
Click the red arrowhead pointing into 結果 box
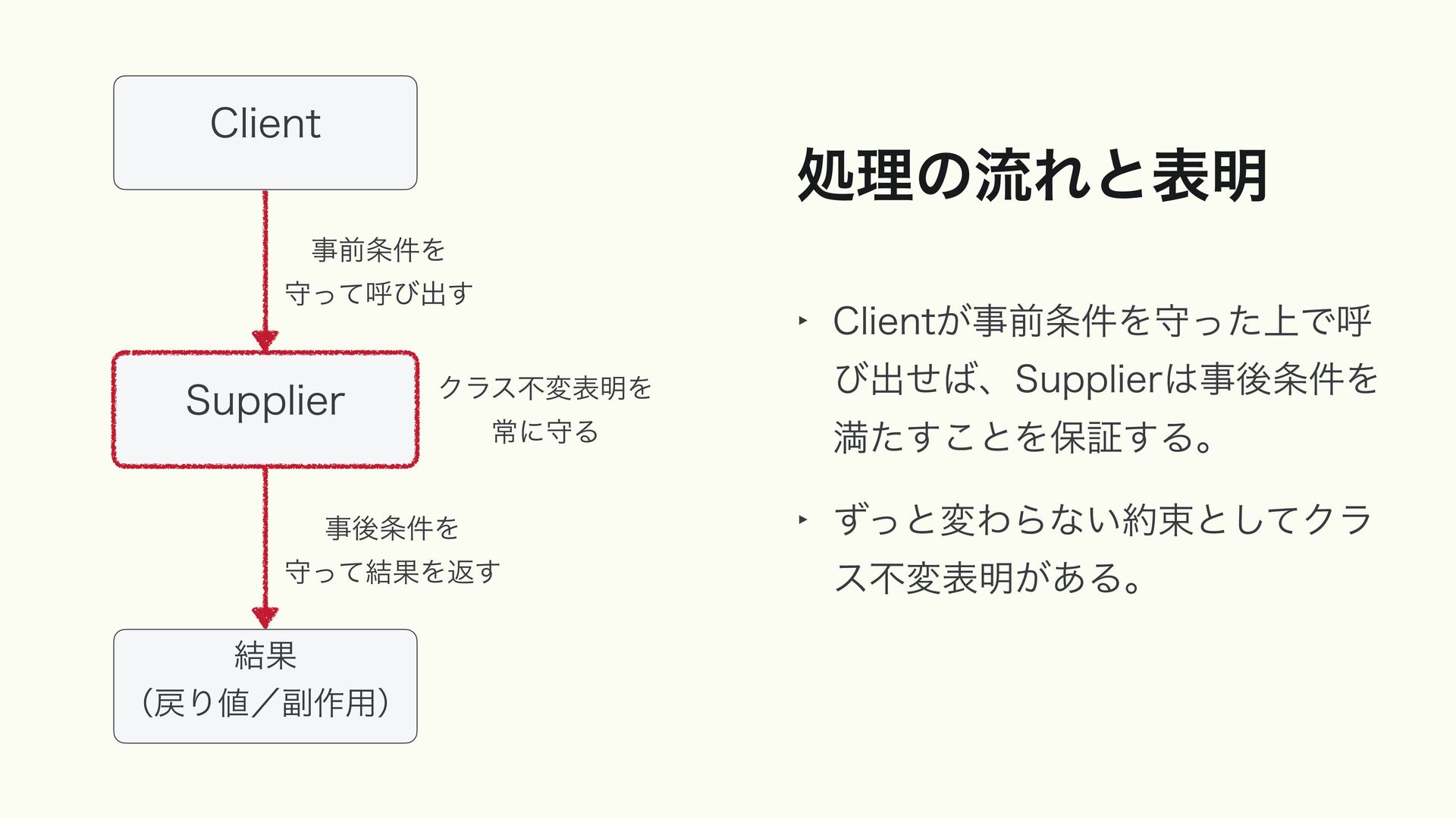(x=265, y=617)
